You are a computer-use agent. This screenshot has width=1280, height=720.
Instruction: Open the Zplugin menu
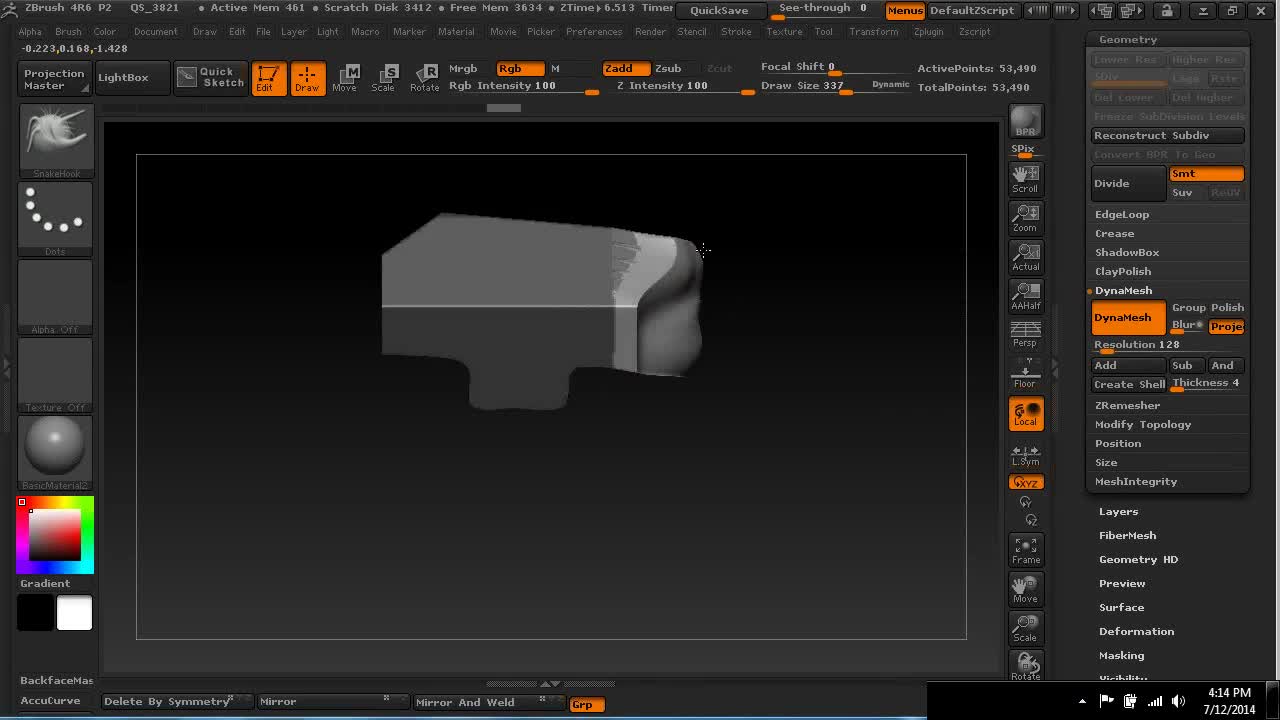click(928, 32)
